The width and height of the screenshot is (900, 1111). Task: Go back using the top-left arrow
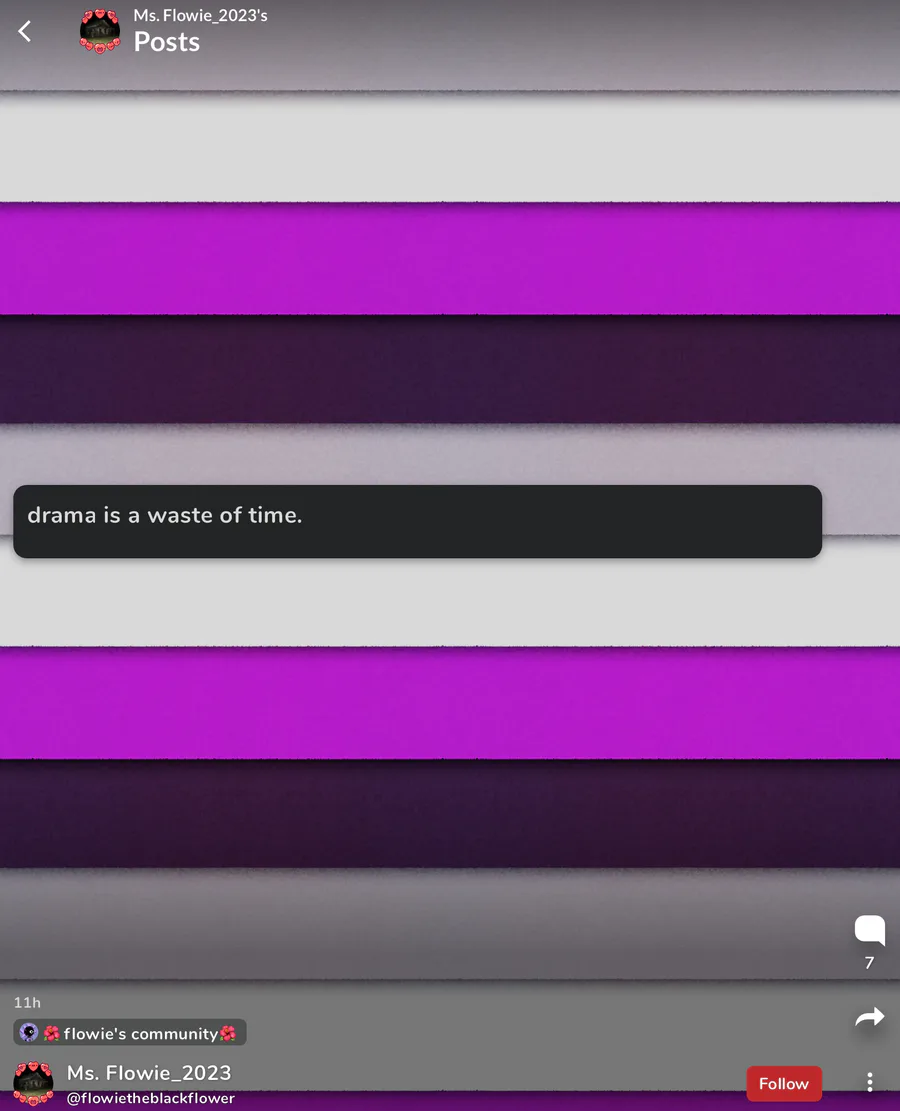[x=25, y=31]
